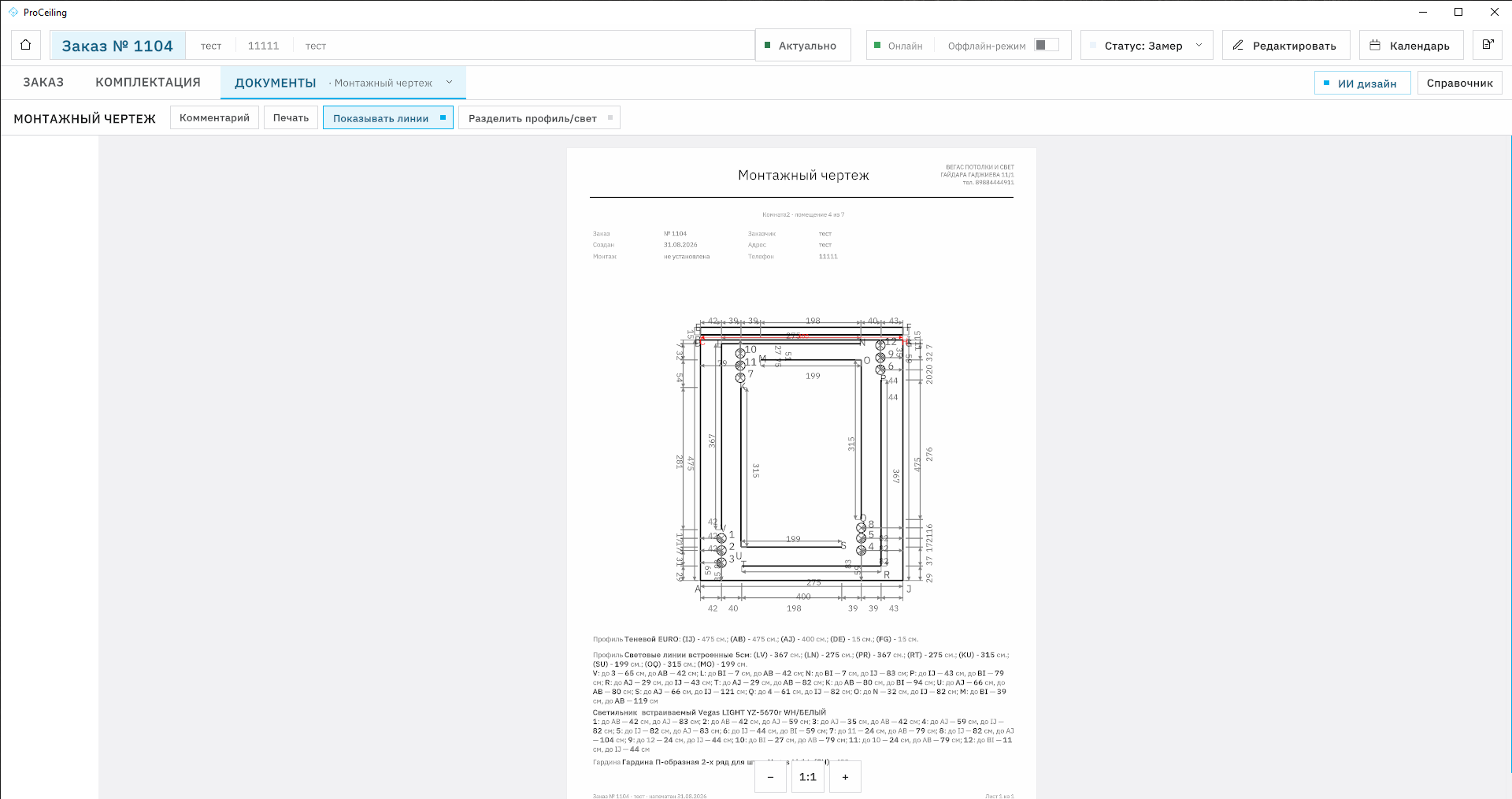Screen dimensions: 1512x799
Task: Toggle the ИИ дизайн mode
Action: pyautogui.click(x=1362, y=83)
